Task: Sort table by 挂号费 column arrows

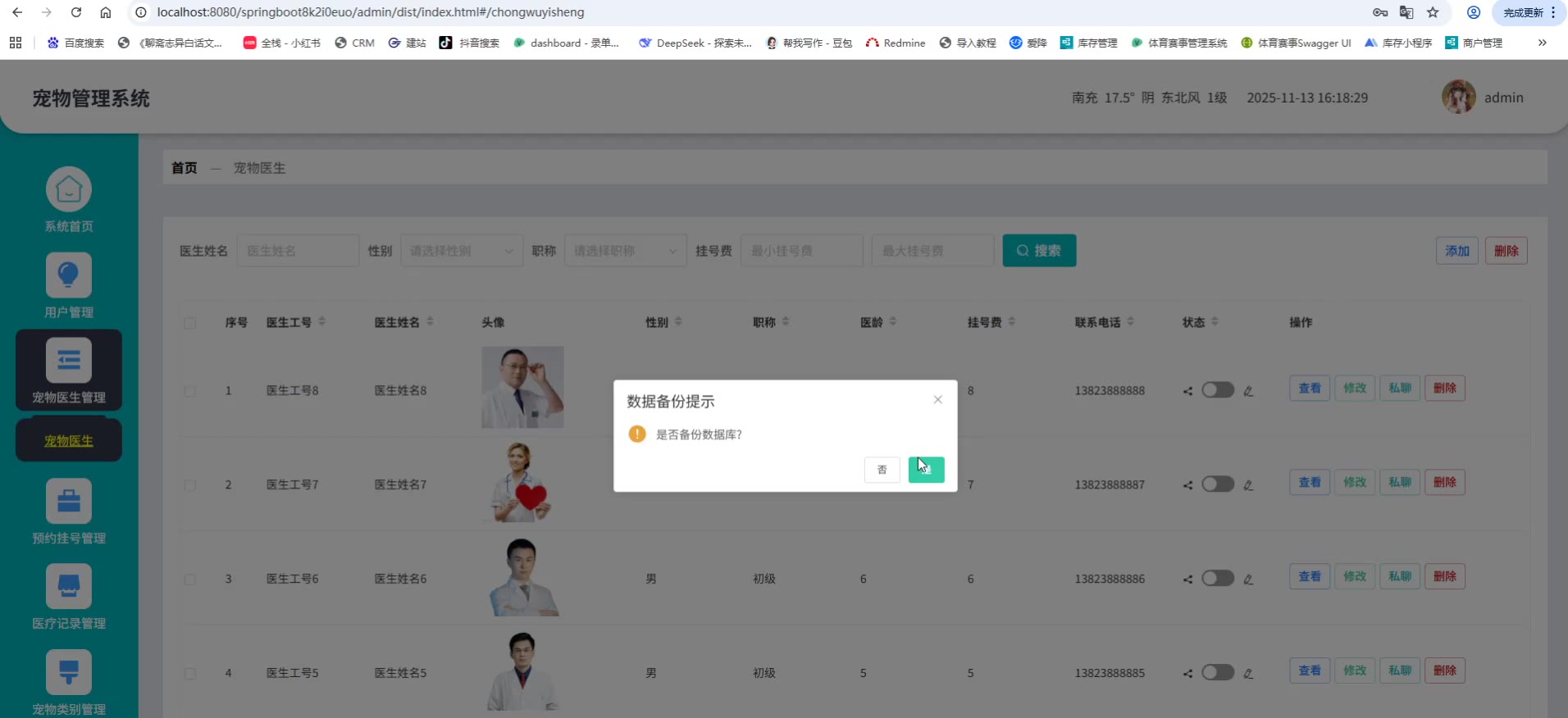Action: pyautogui.click(x=1012, y=322)
